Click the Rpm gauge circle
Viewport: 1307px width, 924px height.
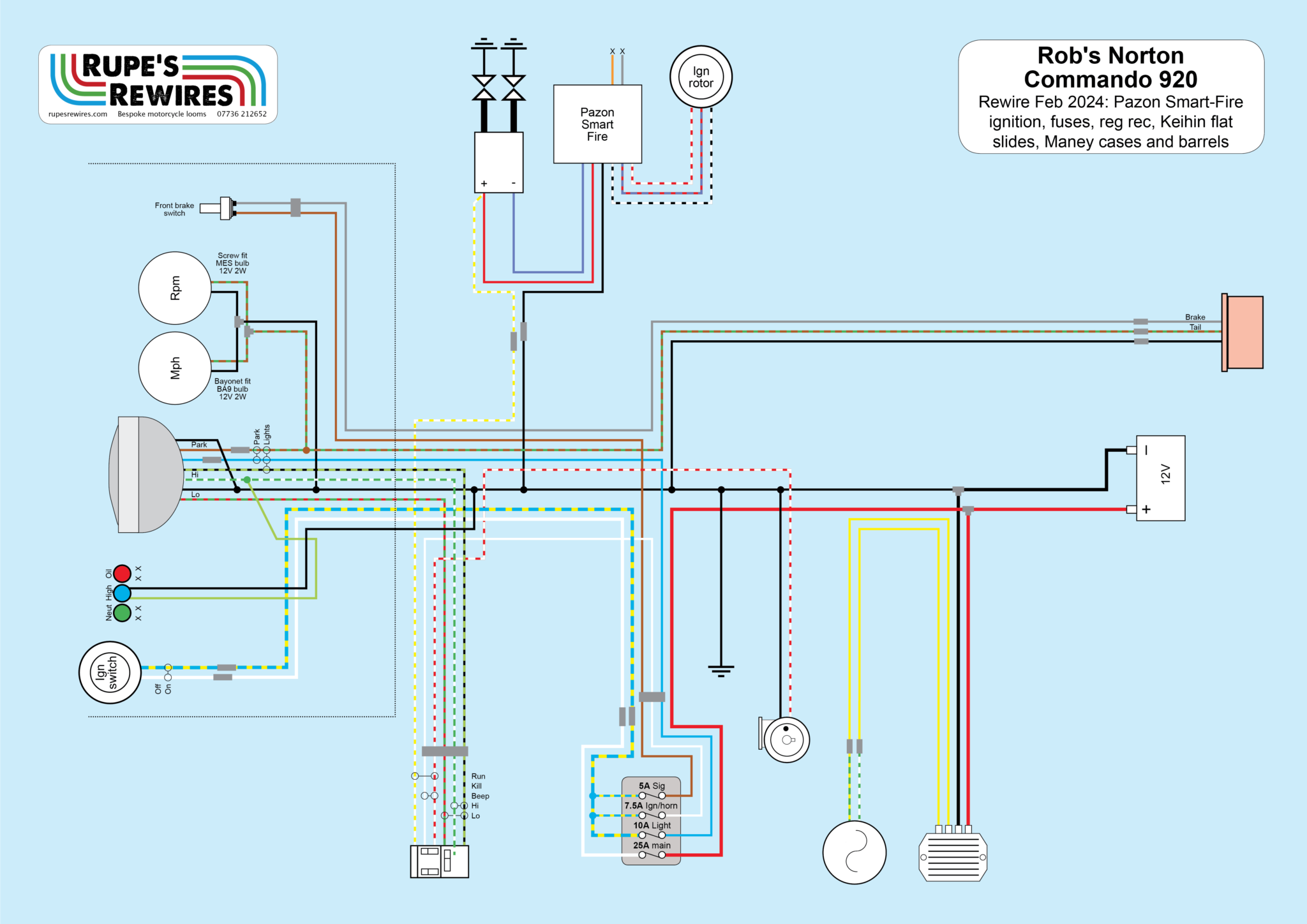tap(174, 288)
